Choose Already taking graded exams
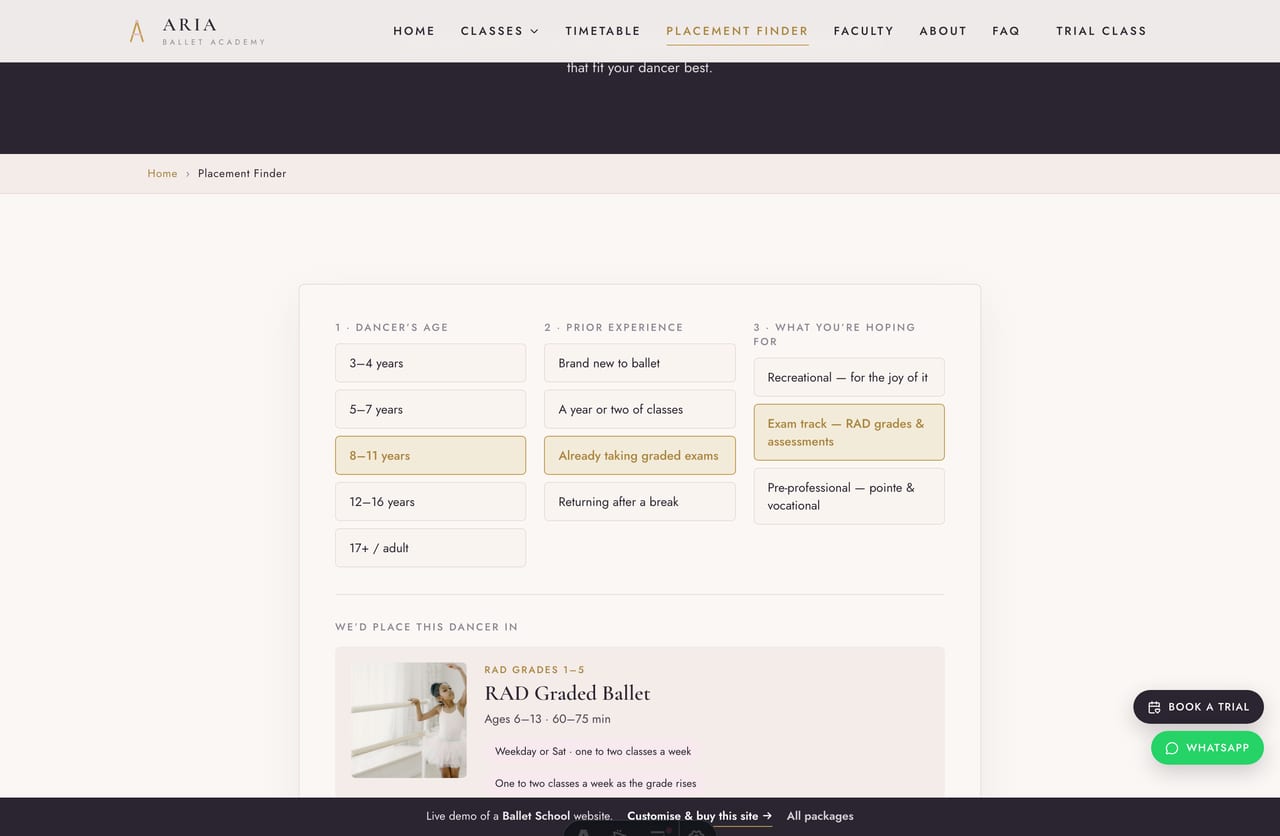Image resolution: width=1280 pixels, height=836 pixels. (640, 455)
